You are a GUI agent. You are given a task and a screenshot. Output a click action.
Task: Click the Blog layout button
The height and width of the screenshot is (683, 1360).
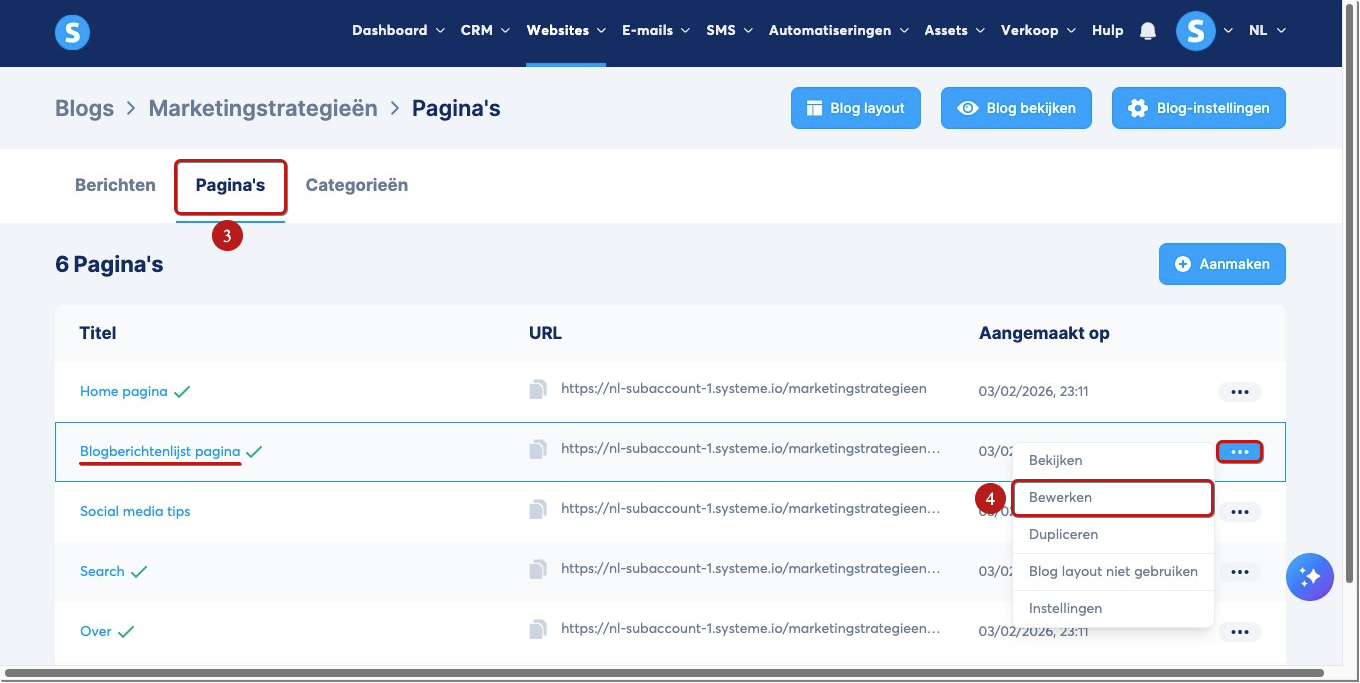click(855, 108)
